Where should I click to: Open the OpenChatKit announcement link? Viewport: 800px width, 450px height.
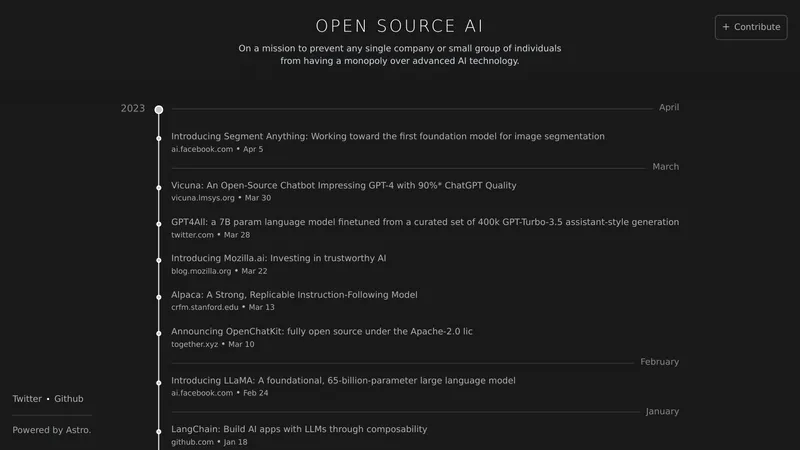click(x=321, y=332)
